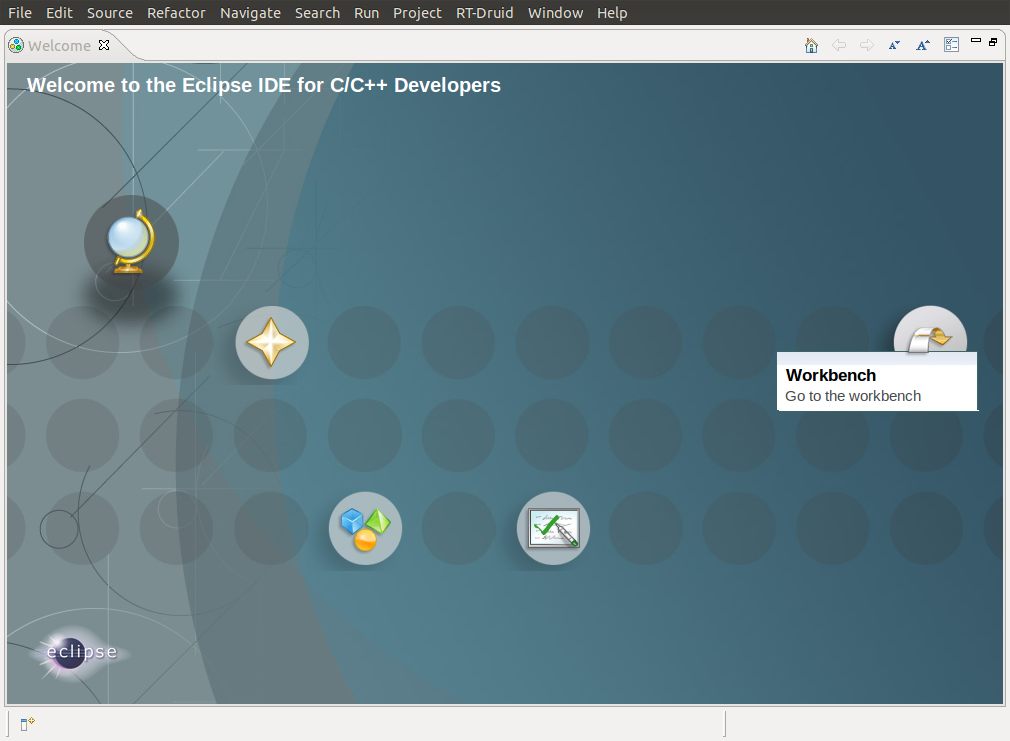Screen dimensions: 1010x741
Task: Open the RT-Druid menu
Action: click(x=484, y=13)
